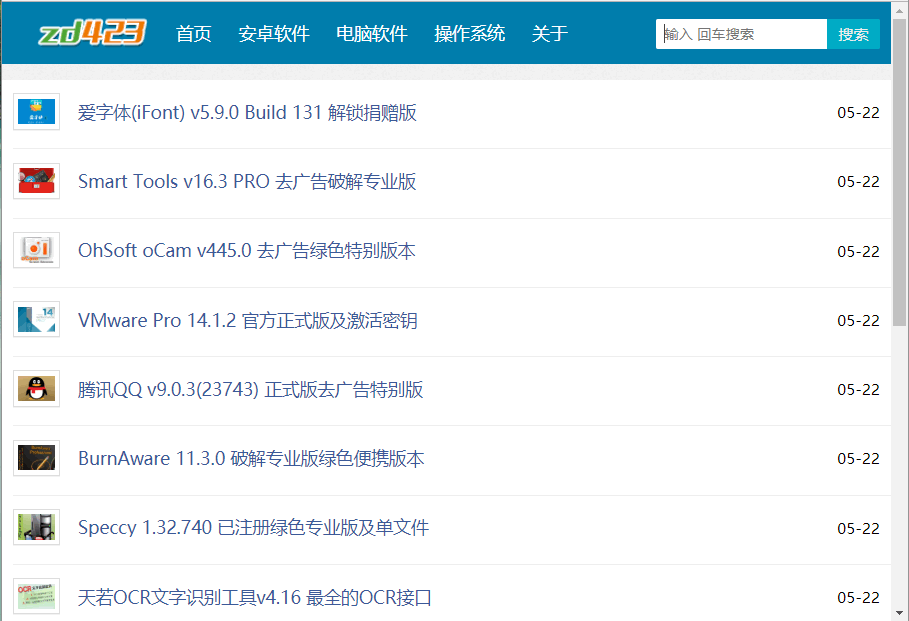Open BurnAware 11.3.0 article link

(x=251, y=459)
